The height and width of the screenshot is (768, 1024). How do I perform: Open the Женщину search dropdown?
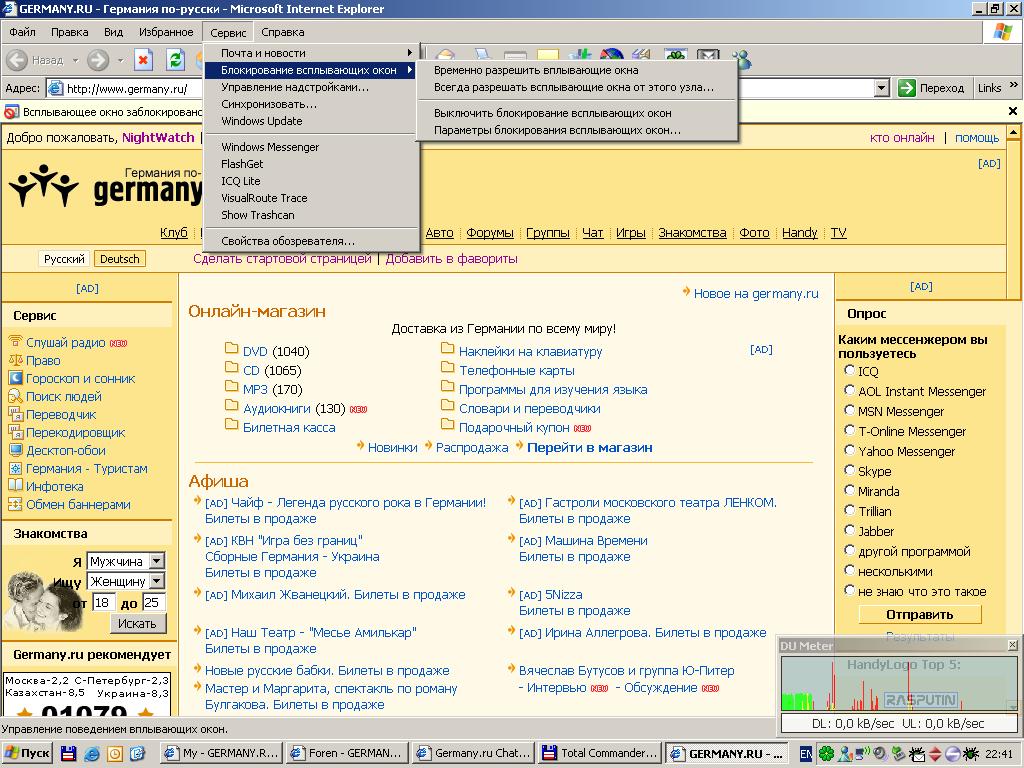[x=156, y=581]
